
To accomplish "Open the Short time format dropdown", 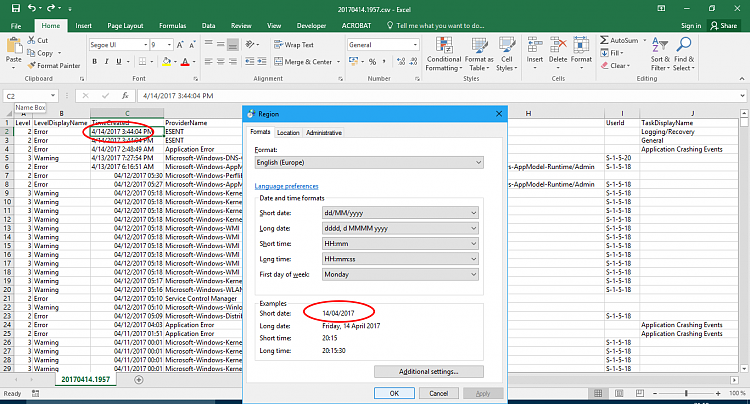I will click(x=400, y=243).
